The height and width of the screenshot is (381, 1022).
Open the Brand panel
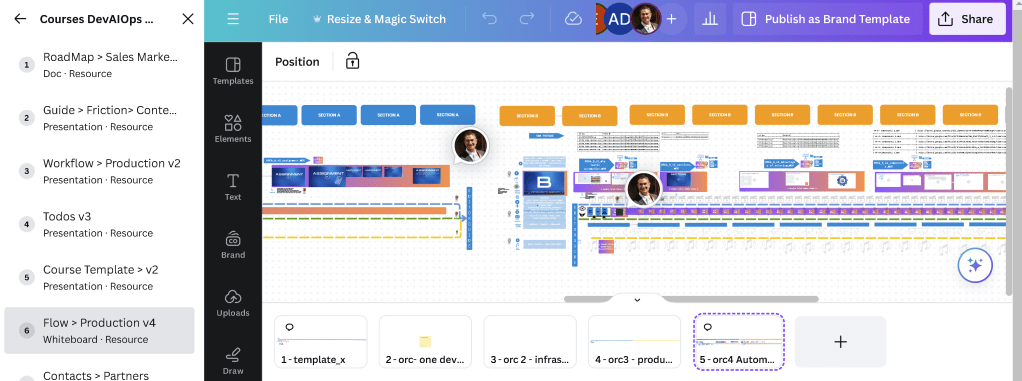click(233, 245)
